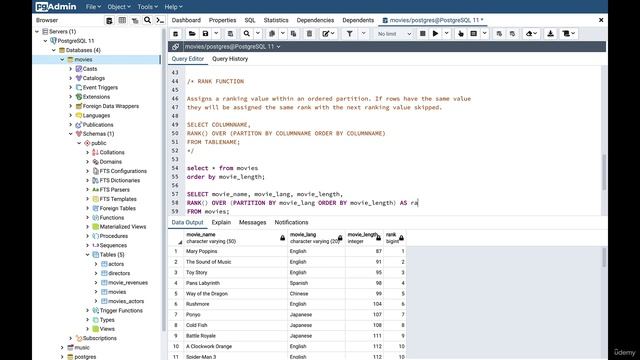640x360 pixels.
Task: Click the 'Mary Poppins' cell
Action: [236, 251]
